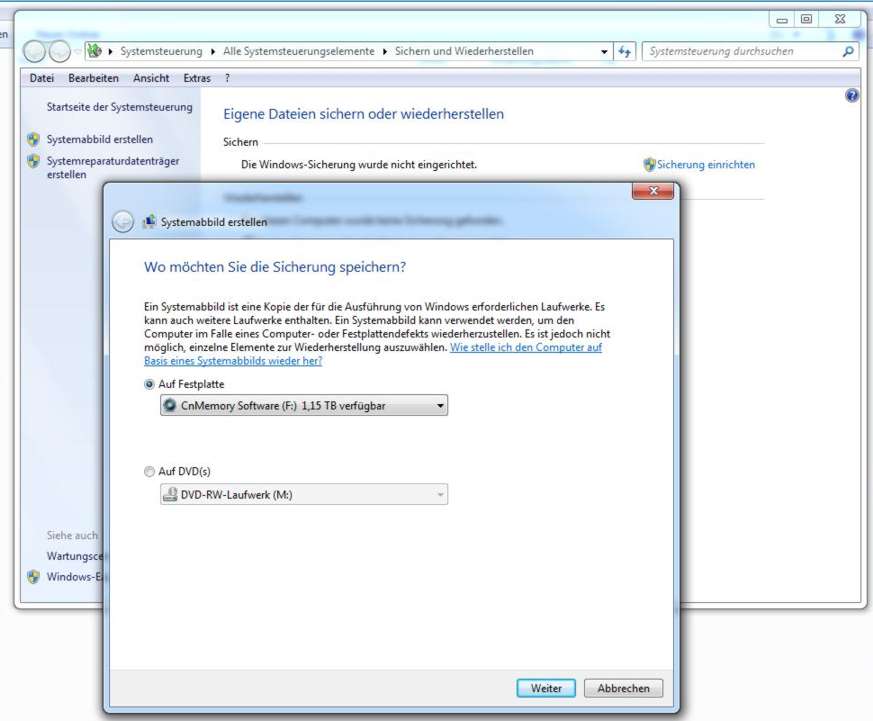Click the Explorer forward navigation button
Viewport: 873px width, 721px height.
[60, 52]
